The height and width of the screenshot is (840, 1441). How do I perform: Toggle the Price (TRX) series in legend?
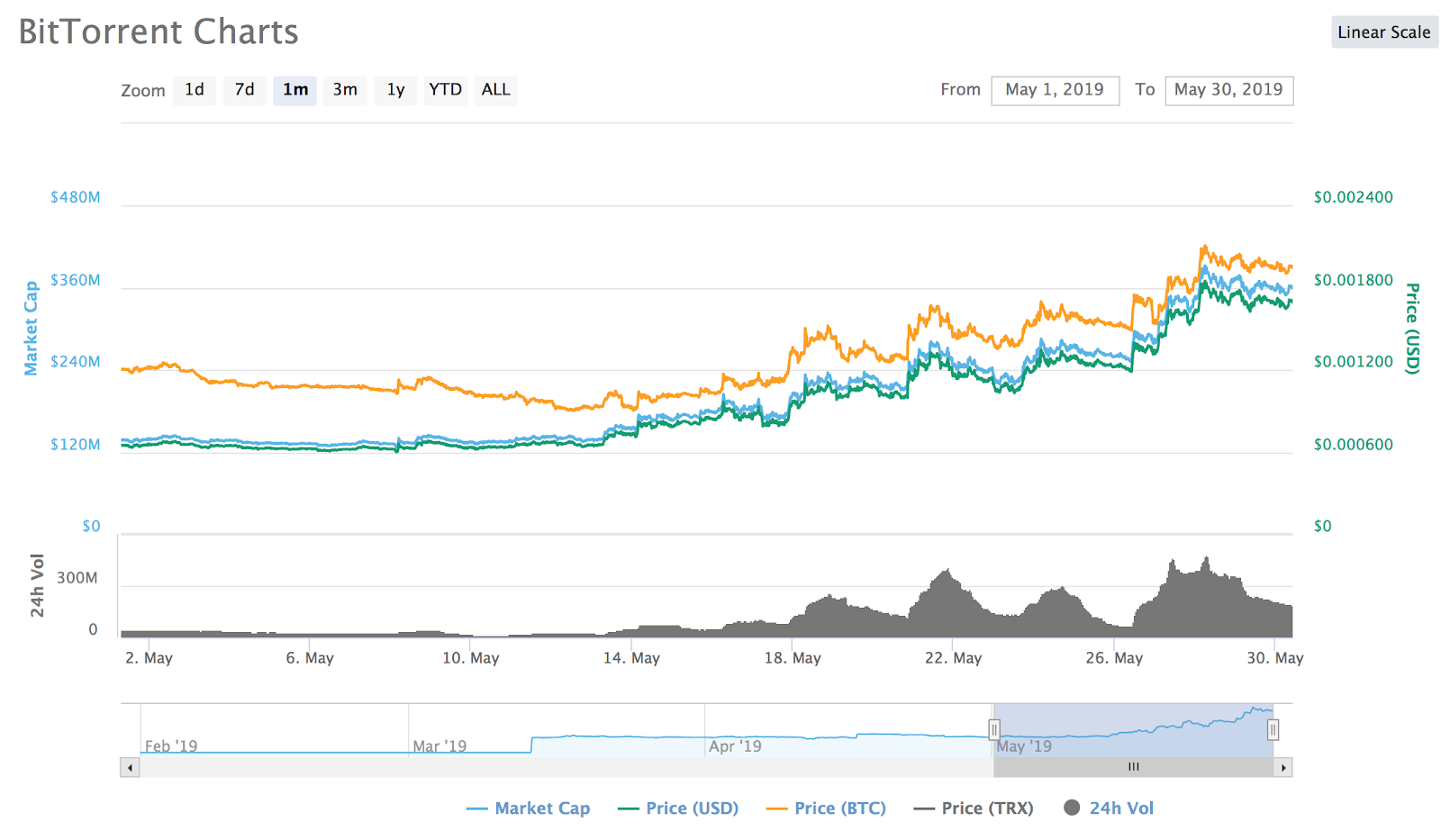pos(974,808)
